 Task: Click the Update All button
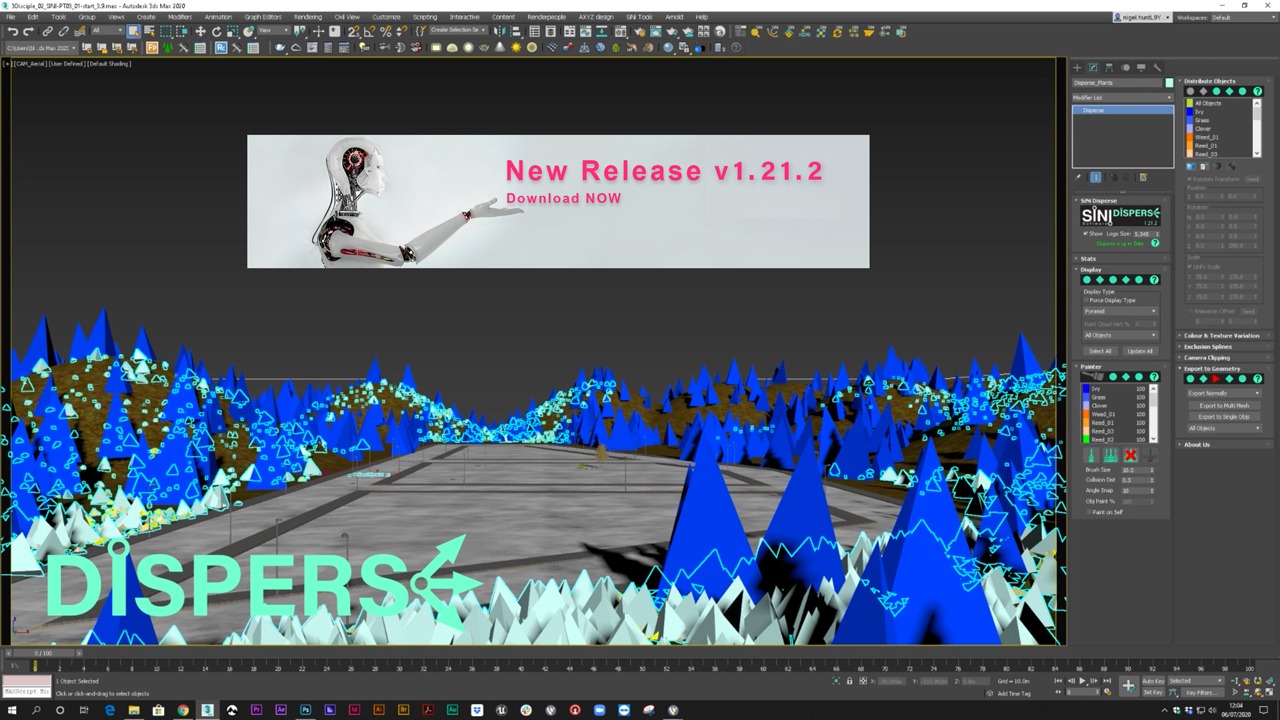pos(1139,351)
